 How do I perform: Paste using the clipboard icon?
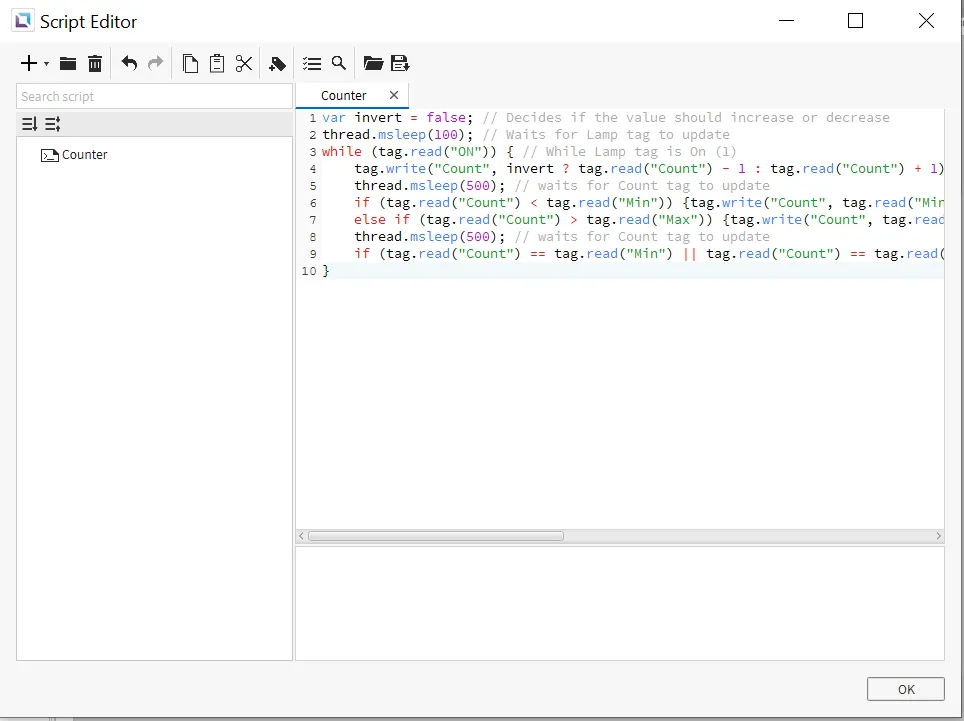click(x=217, y=64)
